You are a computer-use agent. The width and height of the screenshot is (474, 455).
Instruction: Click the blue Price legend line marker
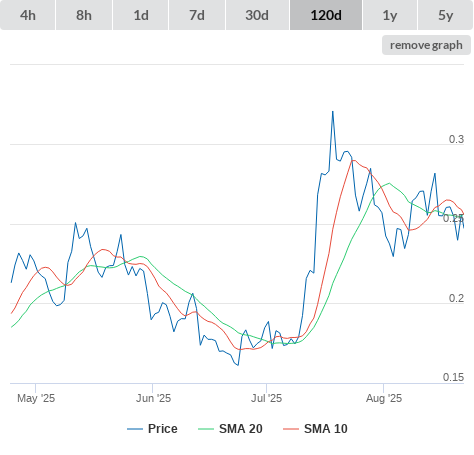(135, 429)
